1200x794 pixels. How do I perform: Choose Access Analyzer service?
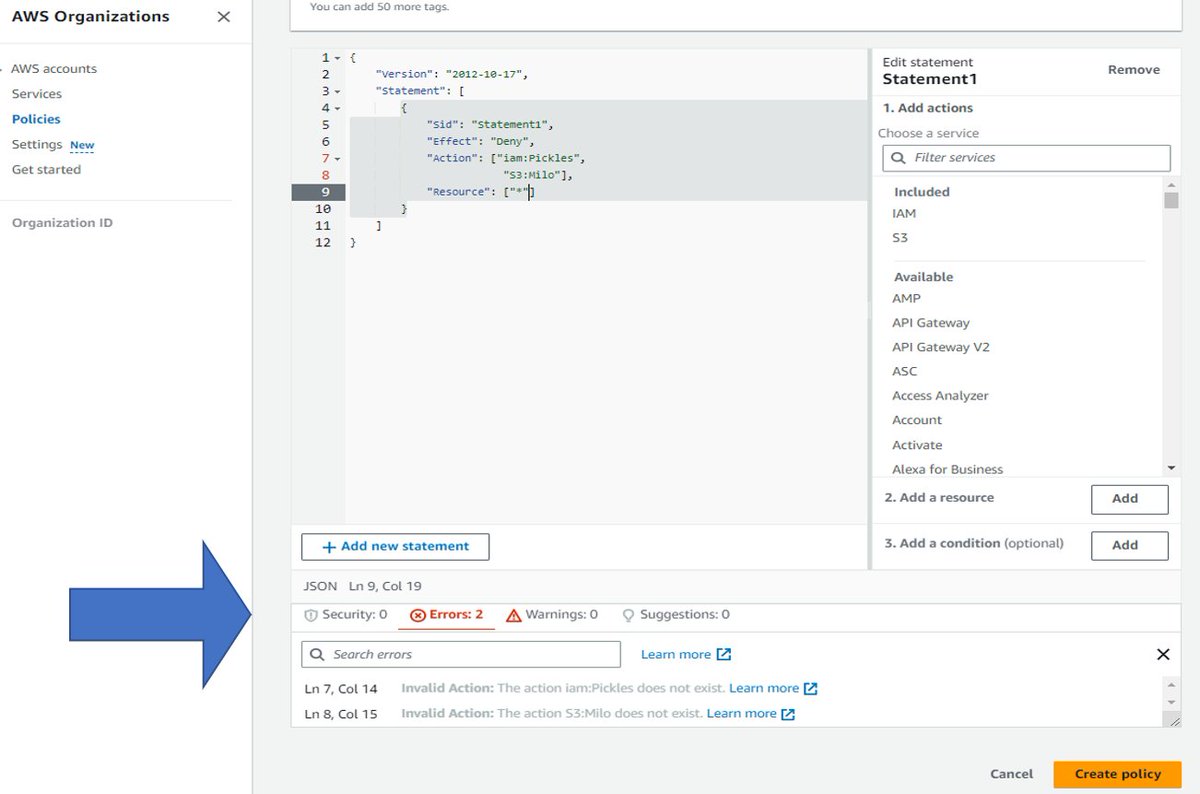coord(940,396)
